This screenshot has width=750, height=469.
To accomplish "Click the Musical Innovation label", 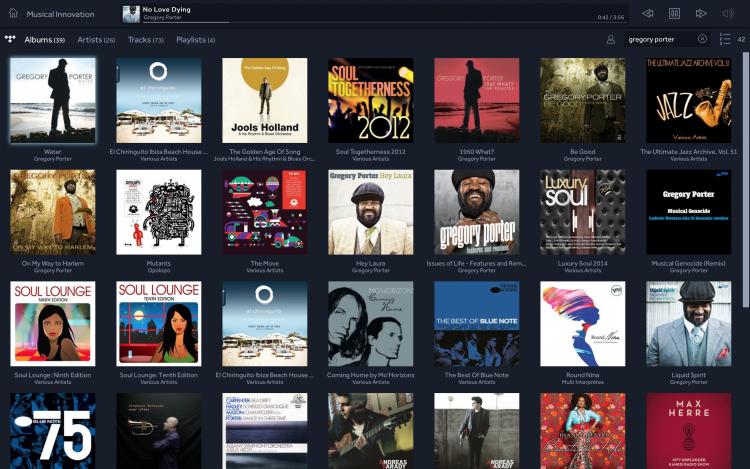I will pyautogui.click(x=60, y=14).
